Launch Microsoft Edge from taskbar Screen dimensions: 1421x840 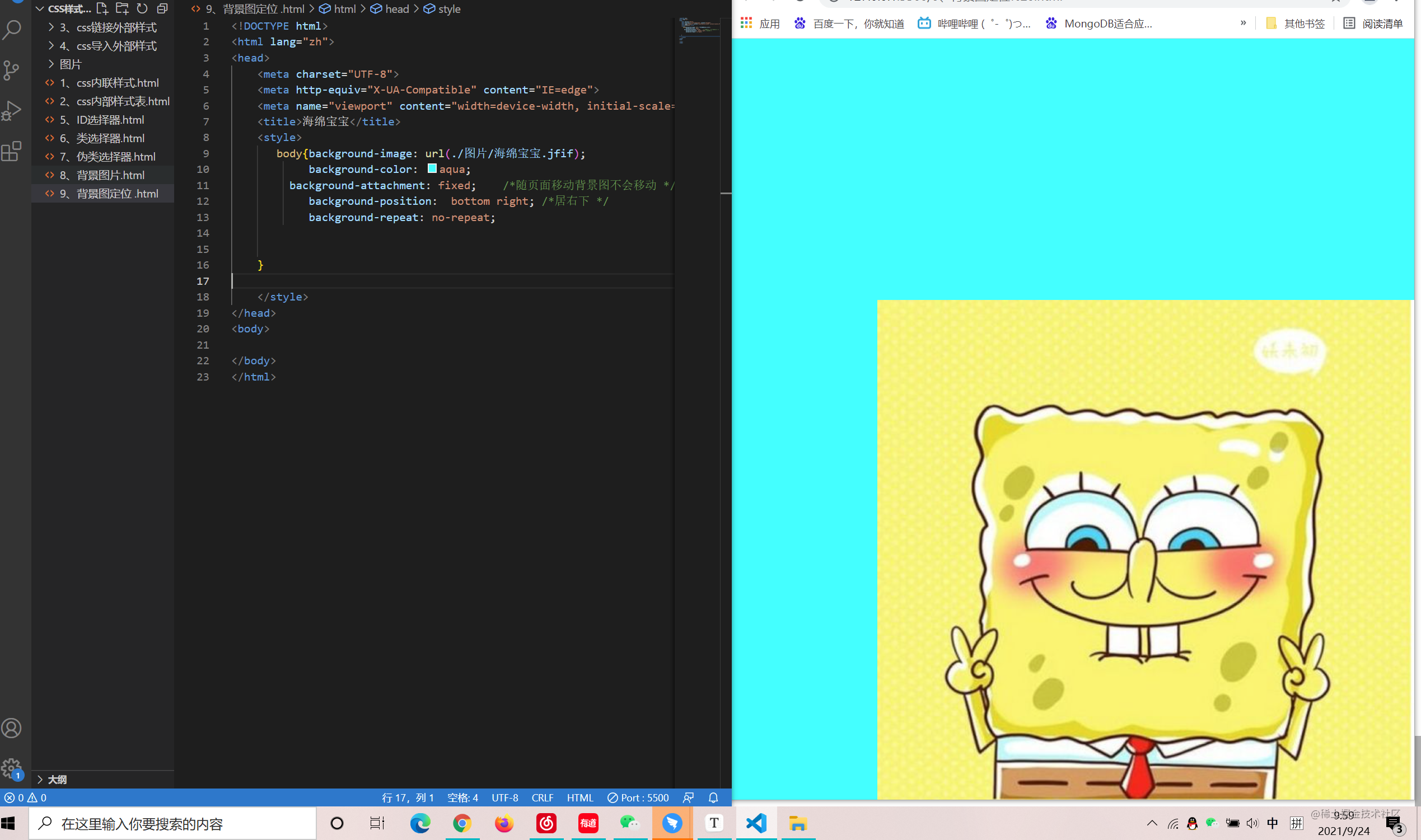point(420,823)
